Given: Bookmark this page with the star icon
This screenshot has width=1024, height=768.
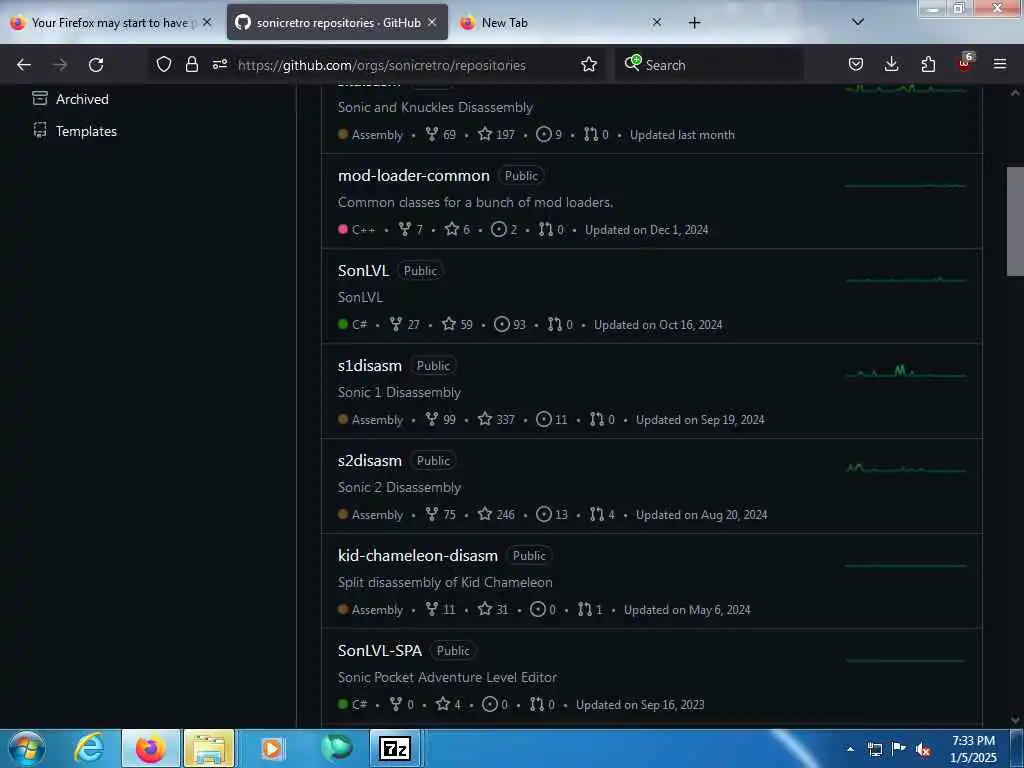Looking at the screenshot, I should coord(589,64).
